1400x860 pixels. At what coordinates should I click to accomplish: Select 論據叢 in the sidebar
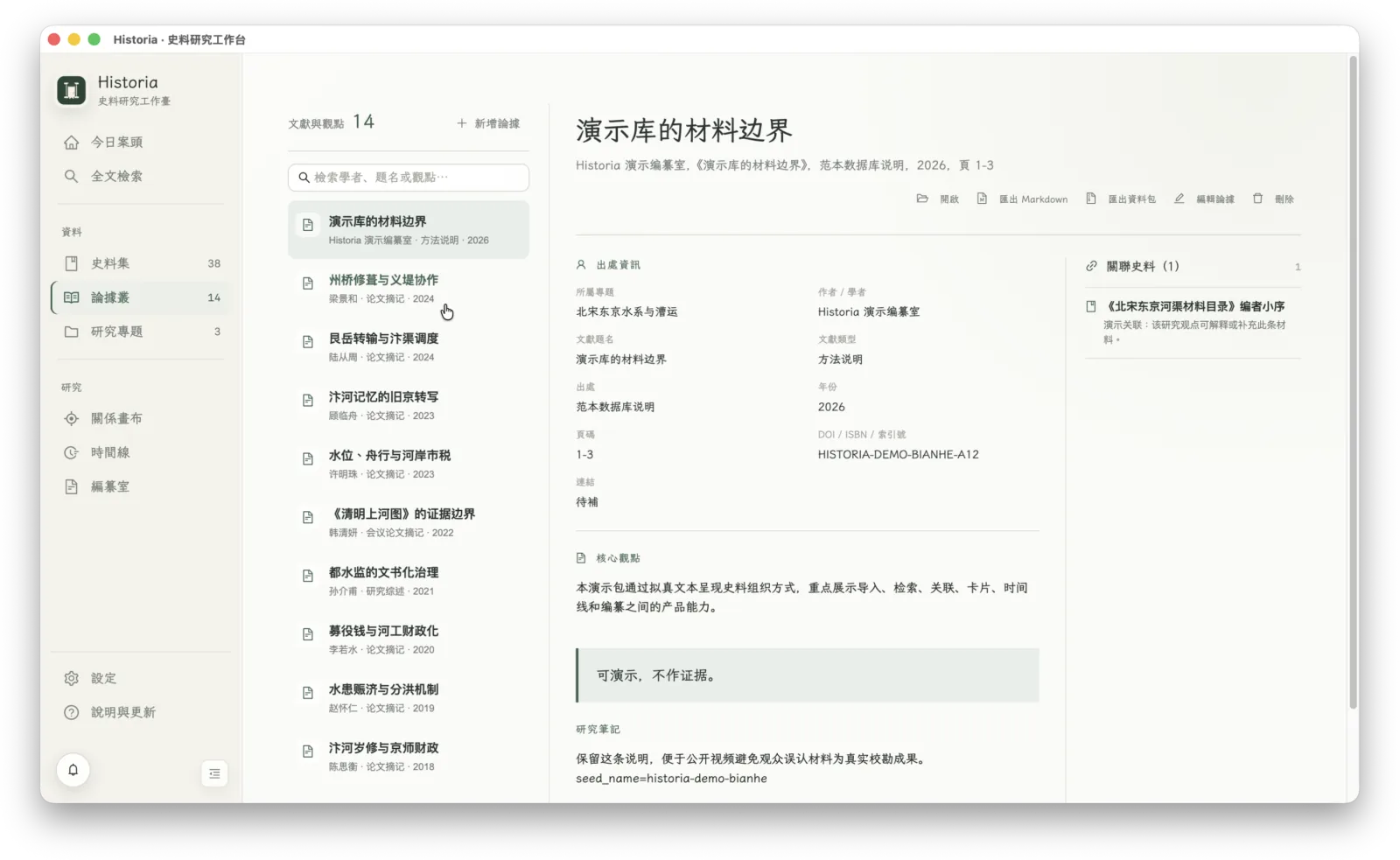tap(140, 297)
